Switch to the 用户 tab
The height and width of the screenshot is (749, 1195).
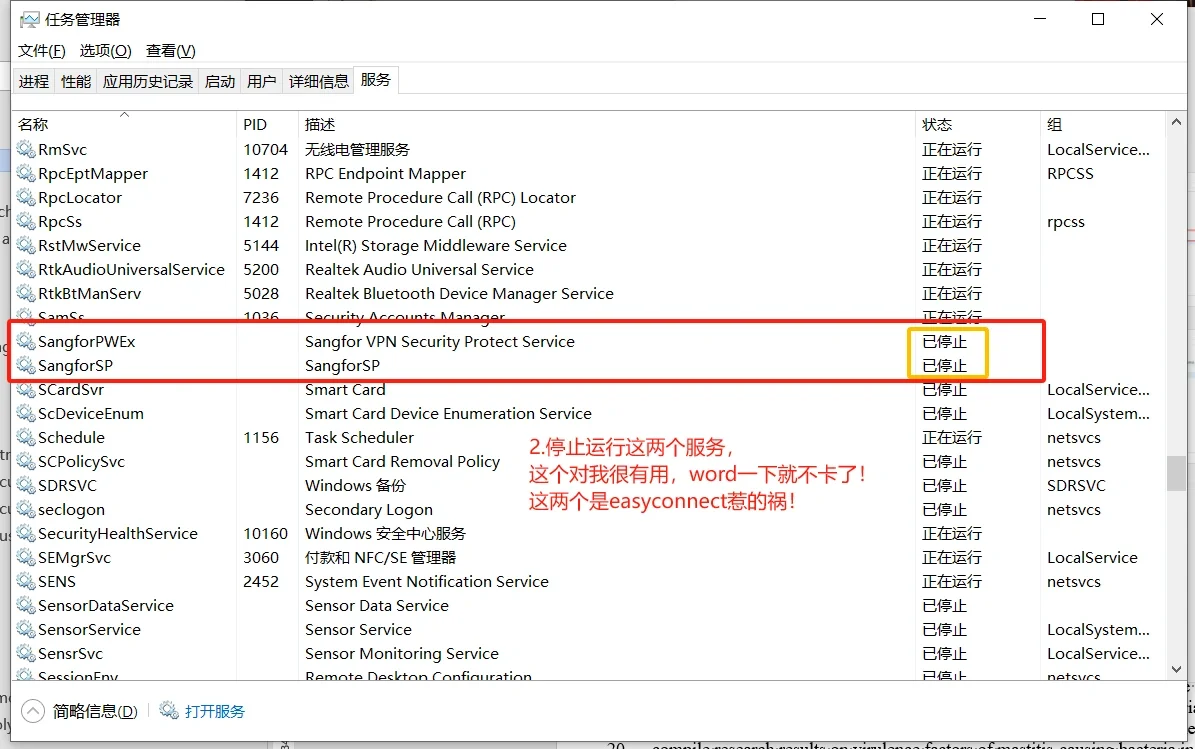point(261,82)
